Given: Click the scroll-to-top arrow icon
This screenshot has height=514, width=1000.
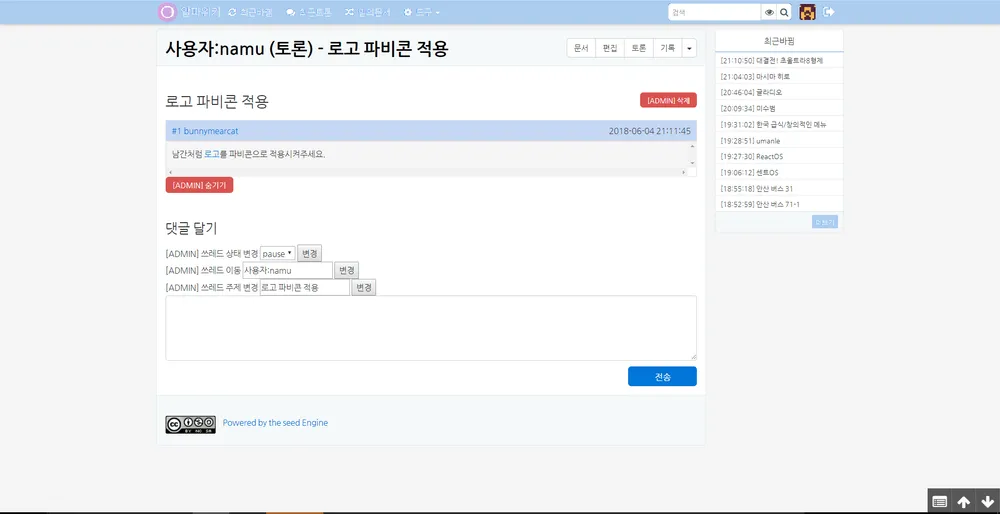Looking at the screenshot, I should (964, 502).
